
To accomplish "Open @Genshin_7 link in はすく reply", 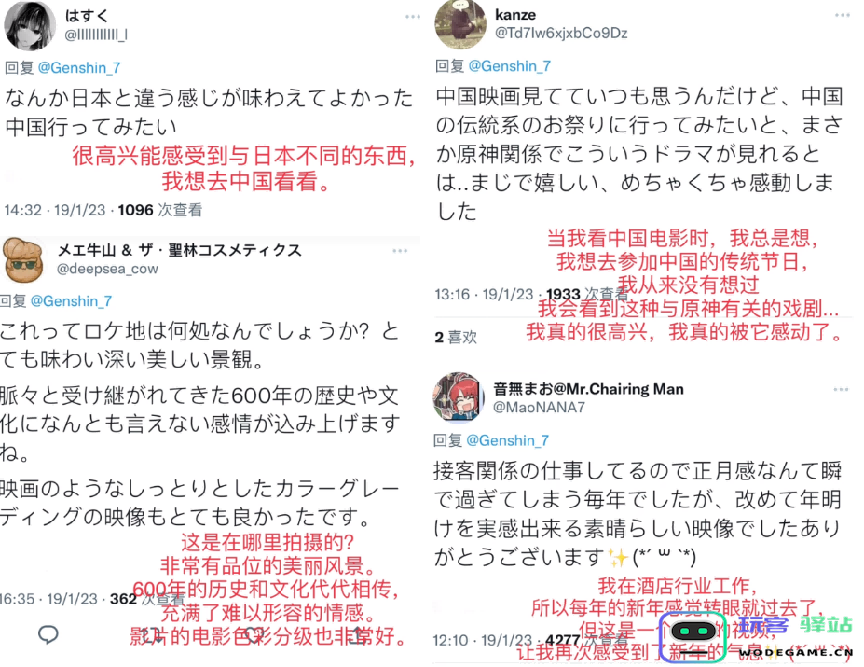I will tap(79, 68).
